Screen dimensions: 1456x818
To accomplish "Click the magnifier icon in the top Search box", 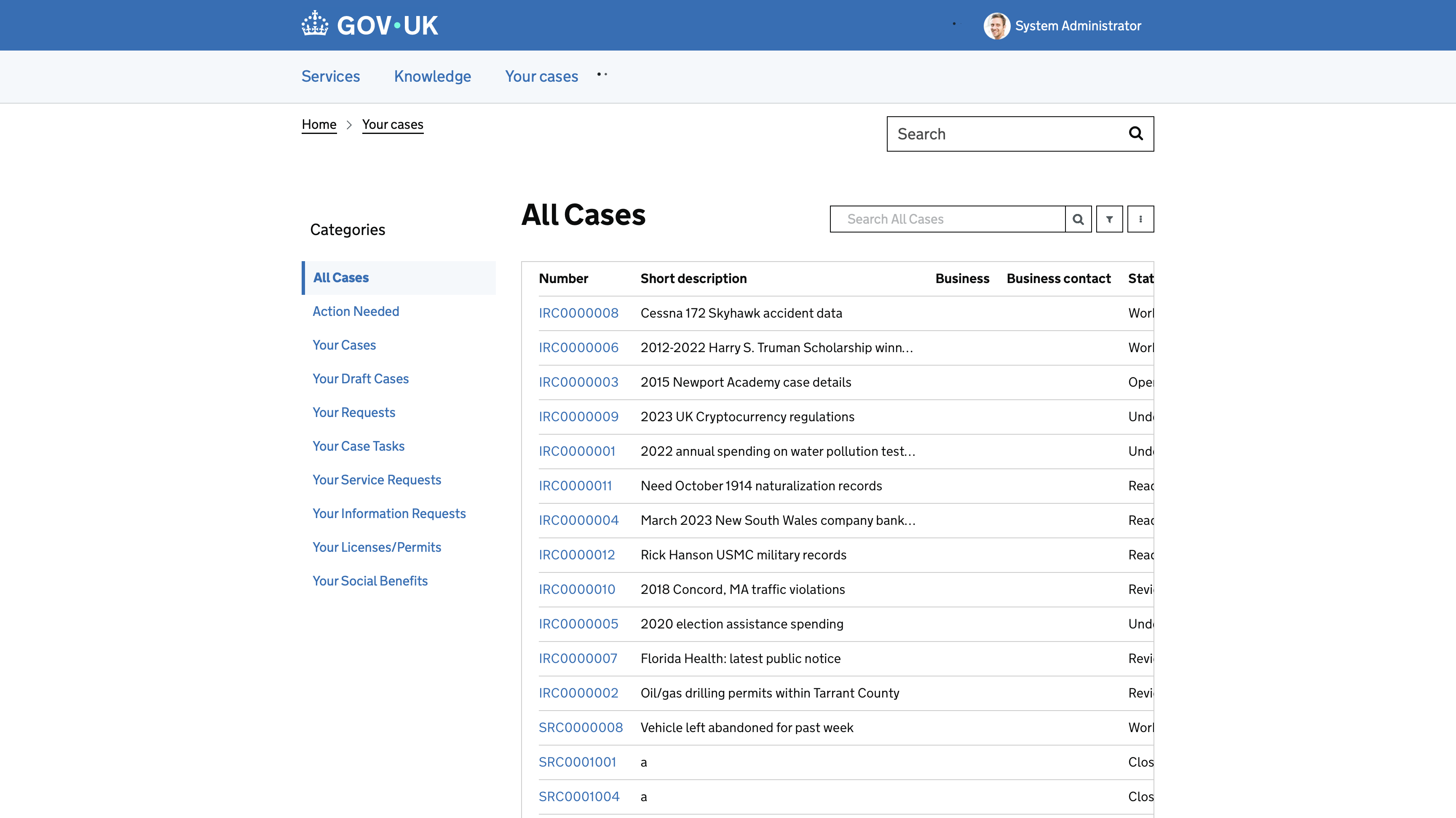I will pos(1135,134).
